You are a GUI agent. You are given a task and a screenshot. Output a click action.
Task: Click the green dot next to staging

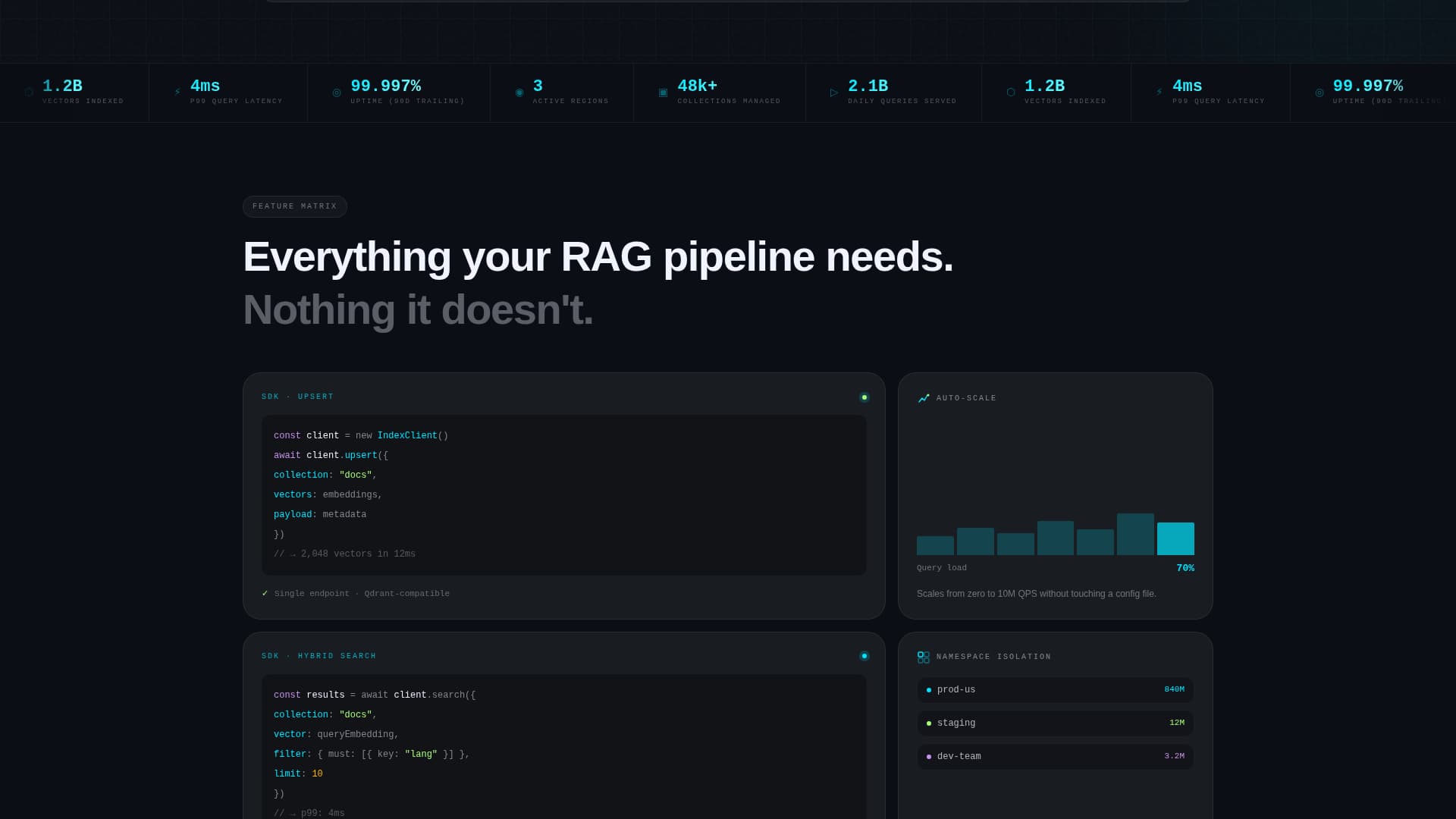click(x=929, y=723)
